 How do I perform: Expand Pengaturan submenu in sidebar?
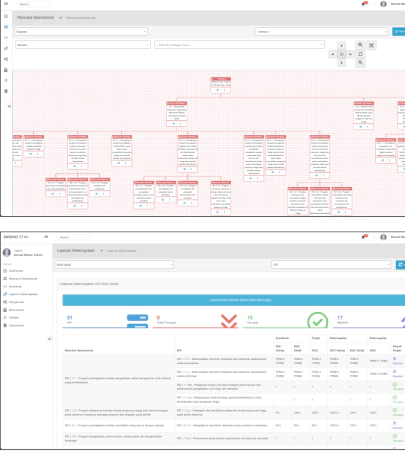pyautogui.click(x=27, y=302)
